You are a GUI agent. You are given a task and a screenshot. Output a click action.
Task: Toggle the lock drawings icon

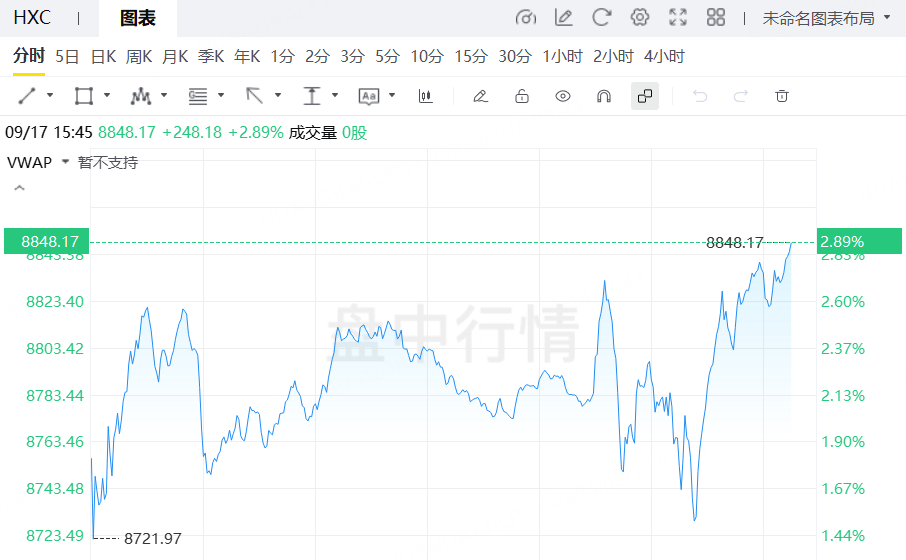click(521, 96)
